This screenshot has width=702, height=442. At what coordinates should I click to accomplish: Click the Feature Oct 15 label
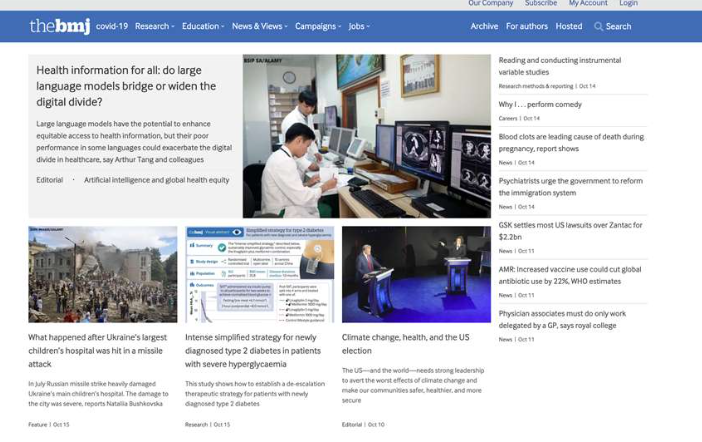[49, 425]
